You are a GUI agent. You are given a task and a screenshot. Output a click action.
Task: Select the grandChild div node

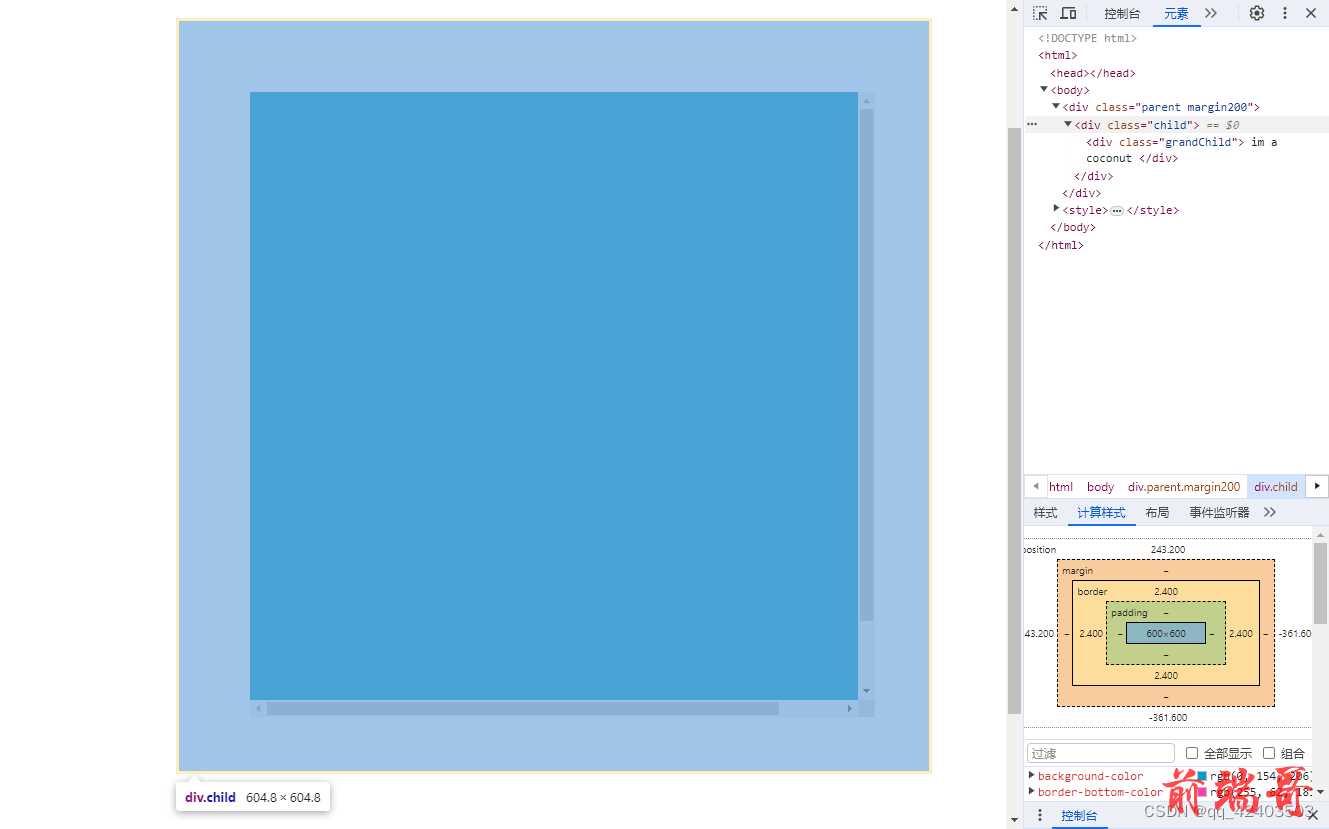tap(1181, 150)
